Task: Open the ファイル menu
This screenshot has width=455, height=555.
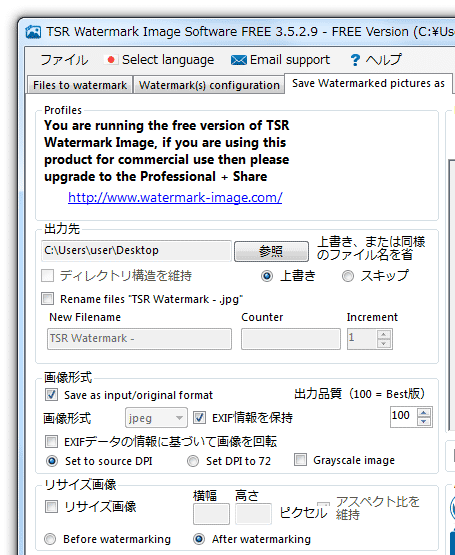Action: (64, 60)
